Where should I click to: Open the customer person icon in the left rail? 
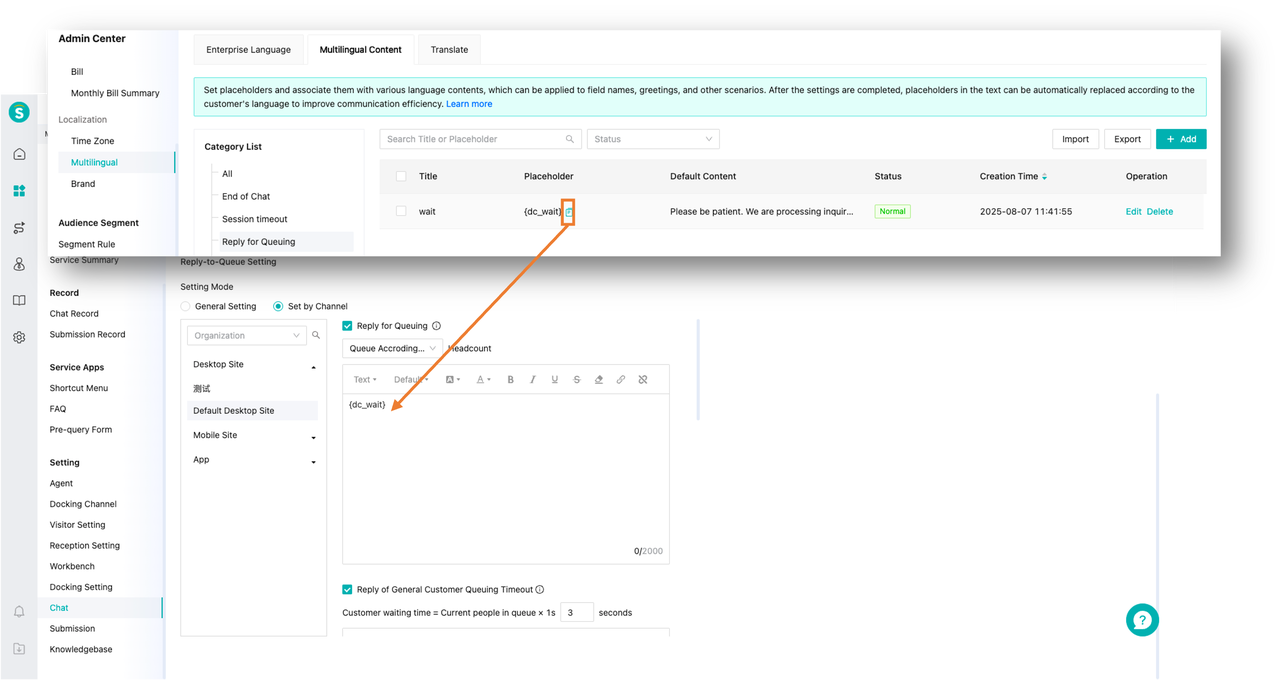19,264
